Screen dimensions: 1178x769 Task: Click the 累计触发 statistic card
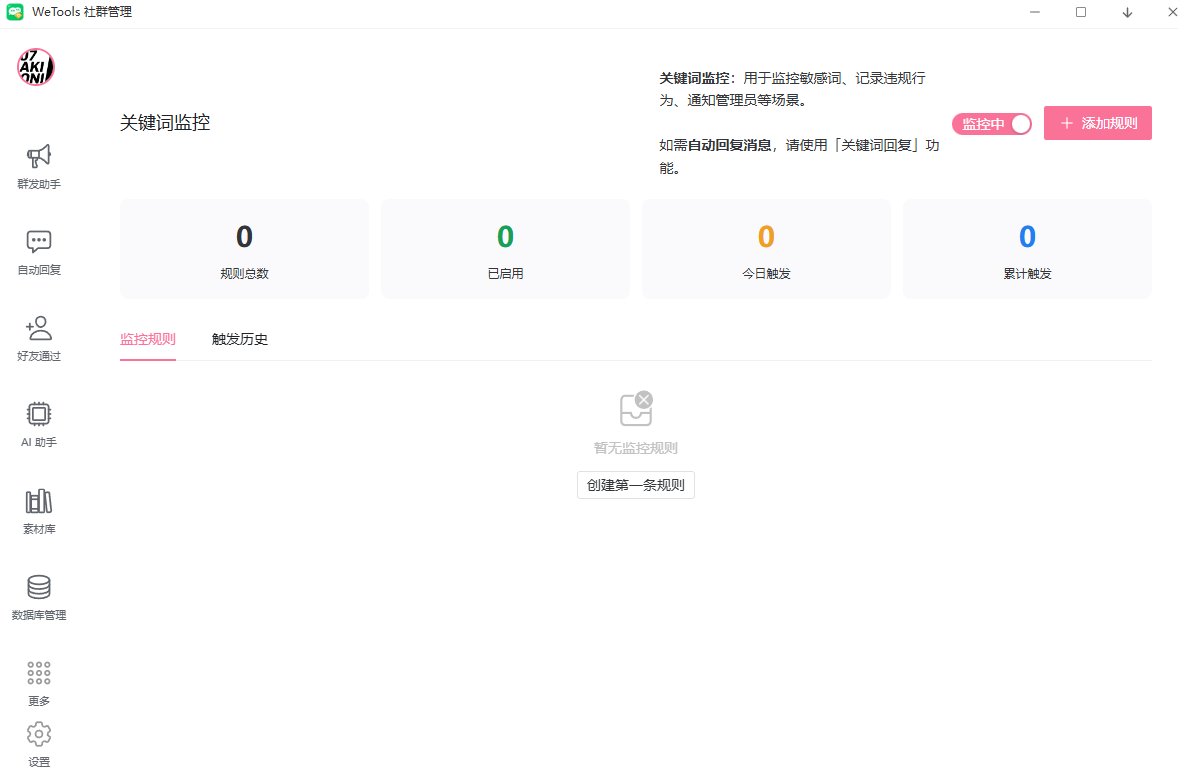coord(1027,249)
